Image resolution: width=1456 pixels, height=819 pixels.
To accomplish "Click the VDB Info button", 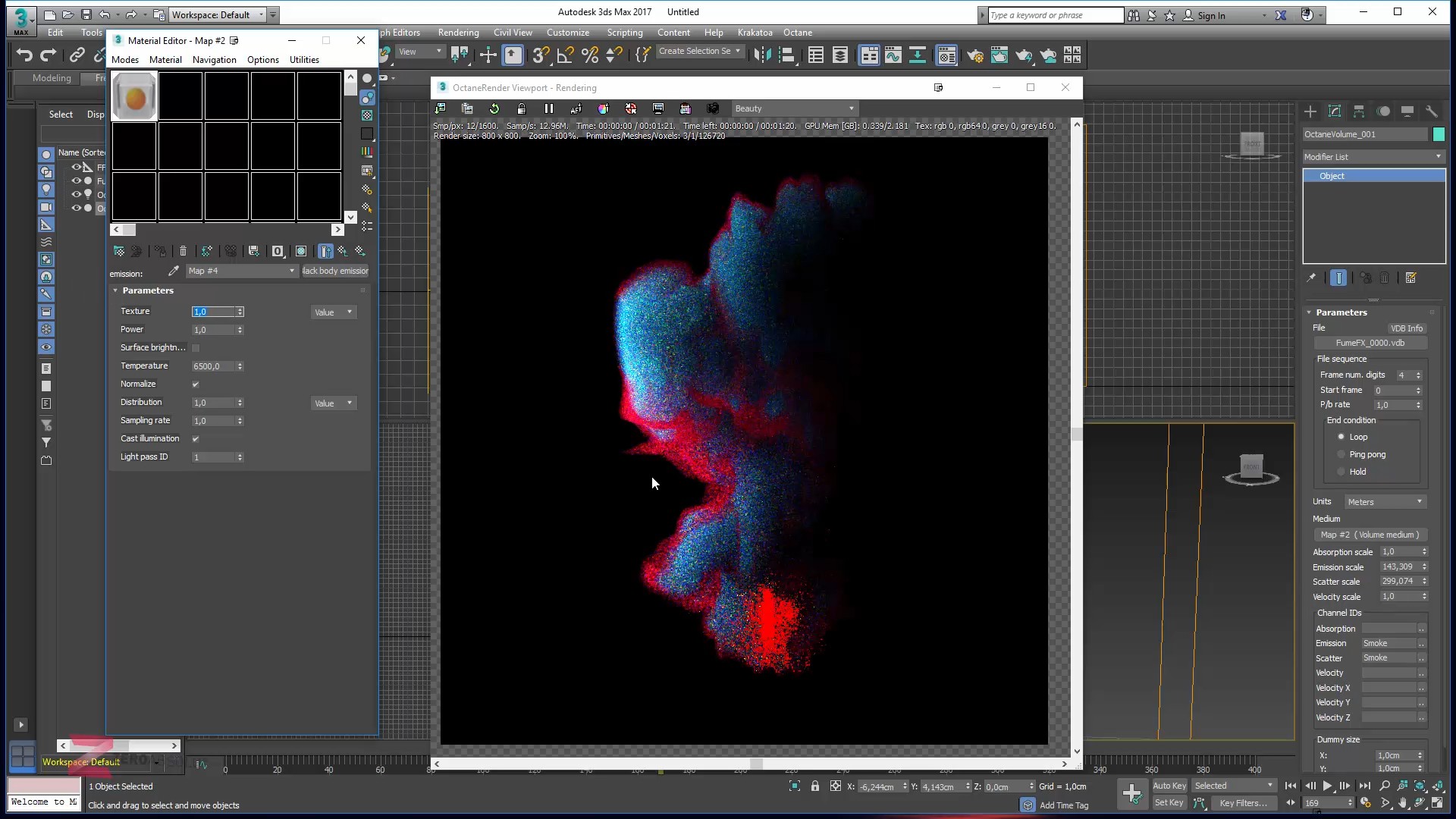I will (x=1407, y=328).
